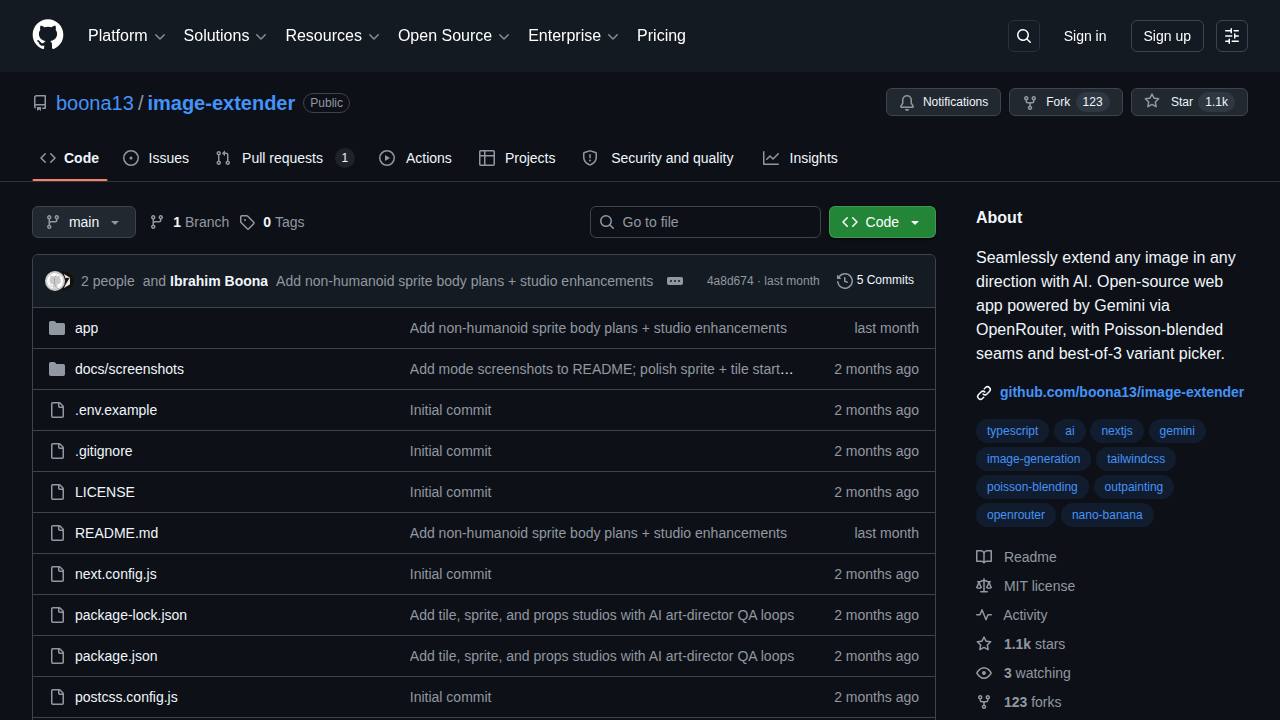Star the repository with the Star button
The image size is (1280, 720).
pos(1189,102)
